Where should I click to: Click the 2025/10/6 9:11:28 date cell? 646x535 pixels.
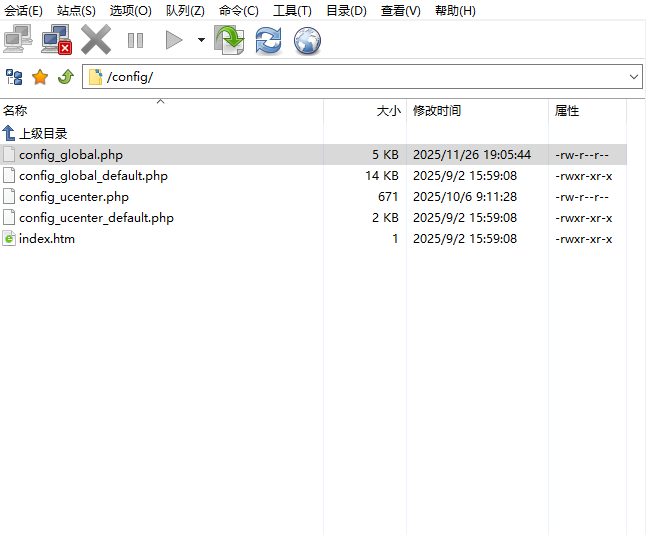click(465, 197)
